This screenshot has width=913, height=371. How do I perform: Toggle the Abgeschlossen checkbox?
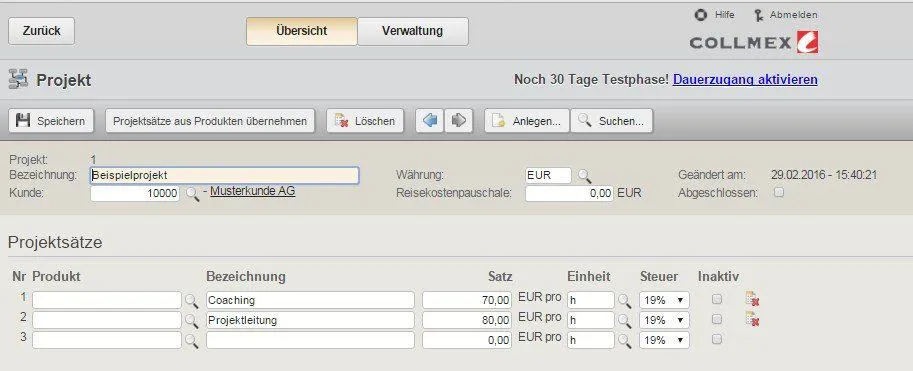pyautogui.click(x=778, y=192)
